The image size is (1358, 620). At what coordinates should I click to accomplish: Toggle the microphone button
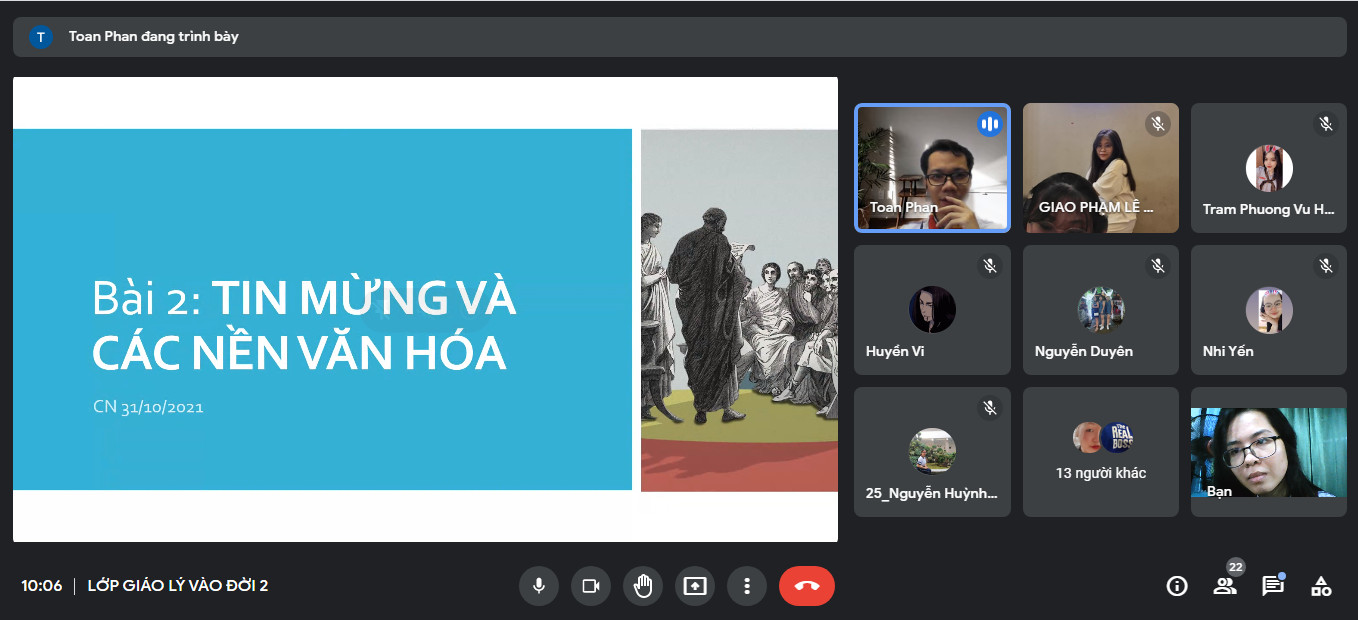(539, 586)
